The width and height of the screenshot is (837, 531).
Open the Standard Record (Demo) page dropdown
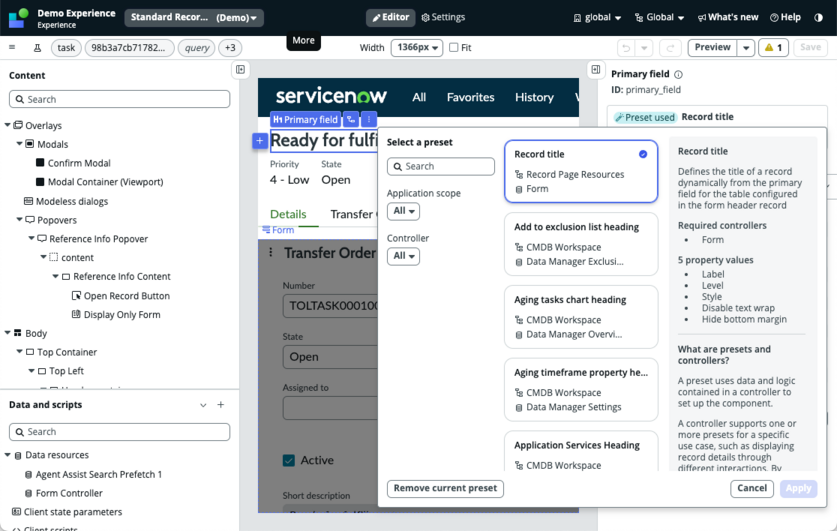click(x=194, y=18)
